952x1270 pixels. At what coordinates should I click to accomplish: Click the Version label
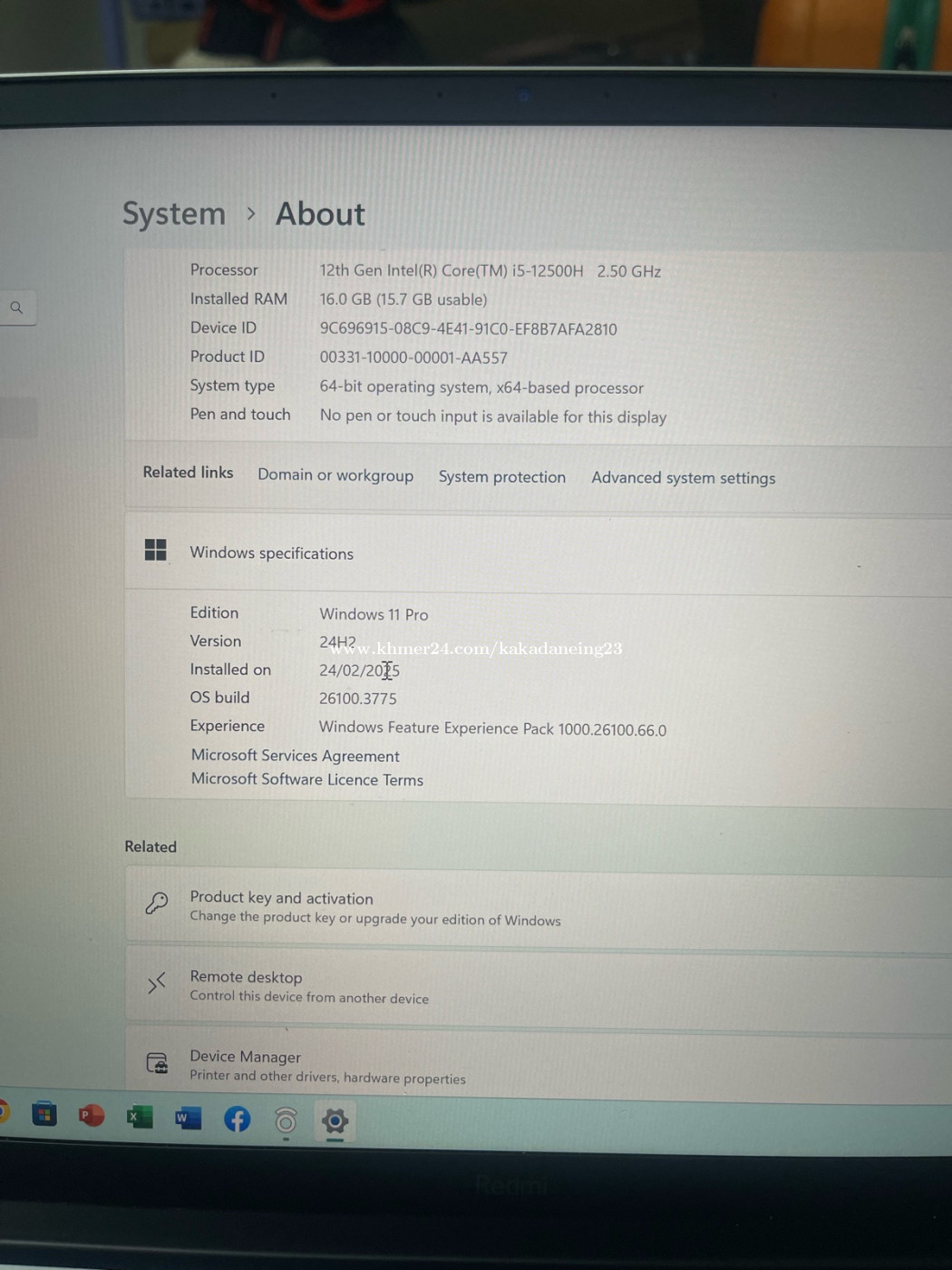click(216, 641)
